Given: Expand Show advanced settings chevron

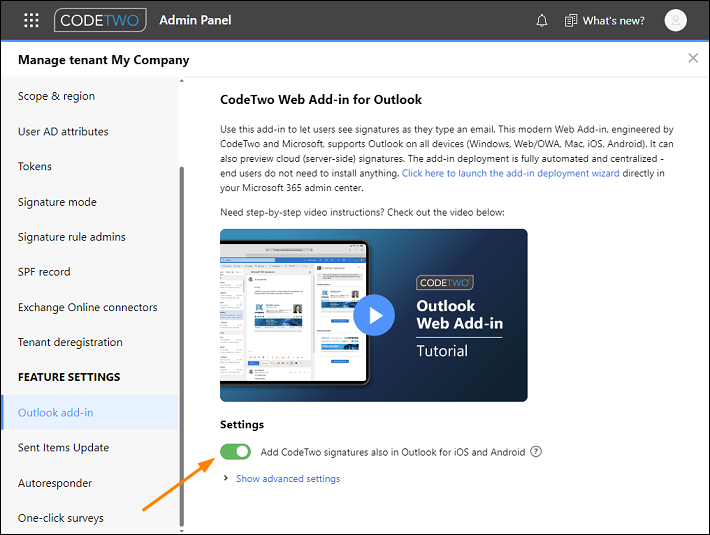Looking at the screenshot, I should coord(225,478).
